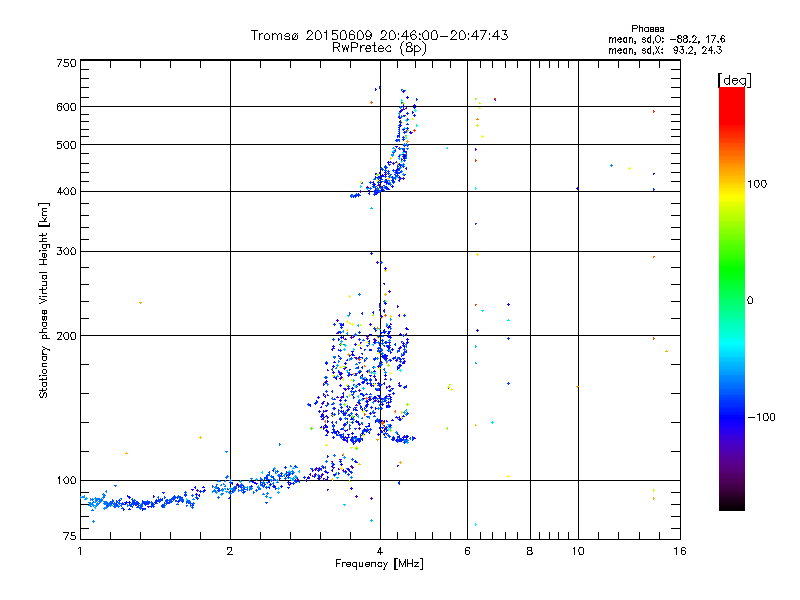Click the frequency axis tick label '8'
The image size is (800, 600).
530,551
